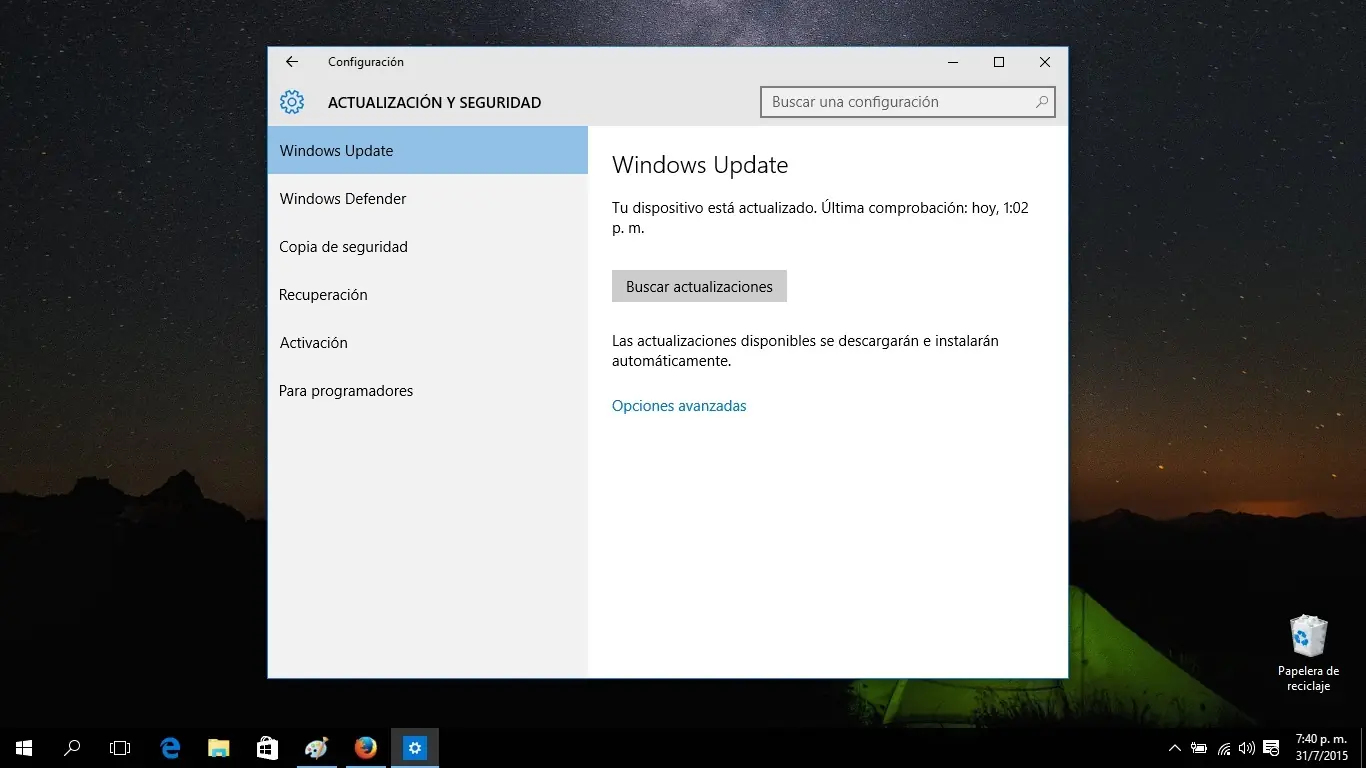Open the Windows Start menu
Viewport: 1366px width, 768px height.
24,748
